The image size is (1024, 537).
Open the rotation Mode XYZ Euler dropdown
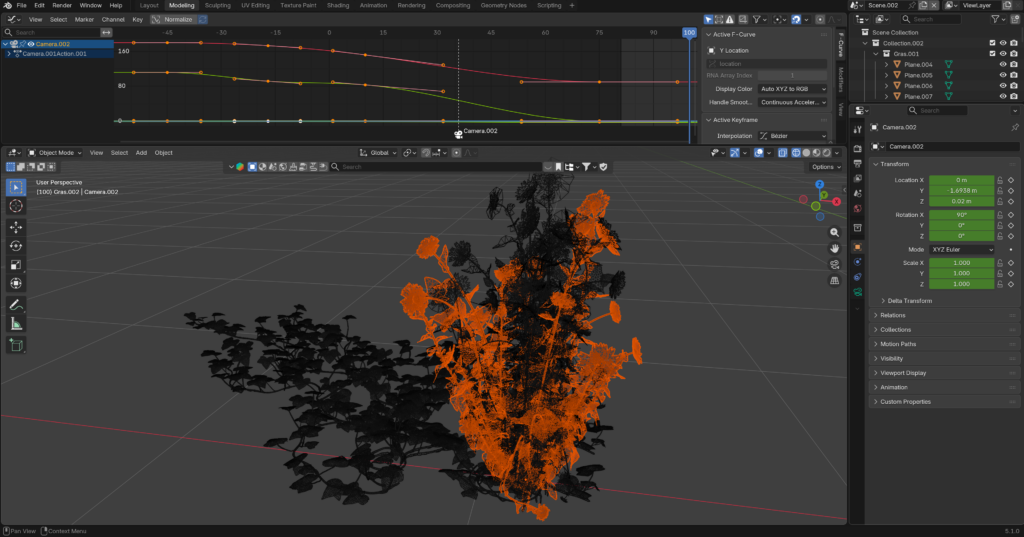(x=961, y=250)
